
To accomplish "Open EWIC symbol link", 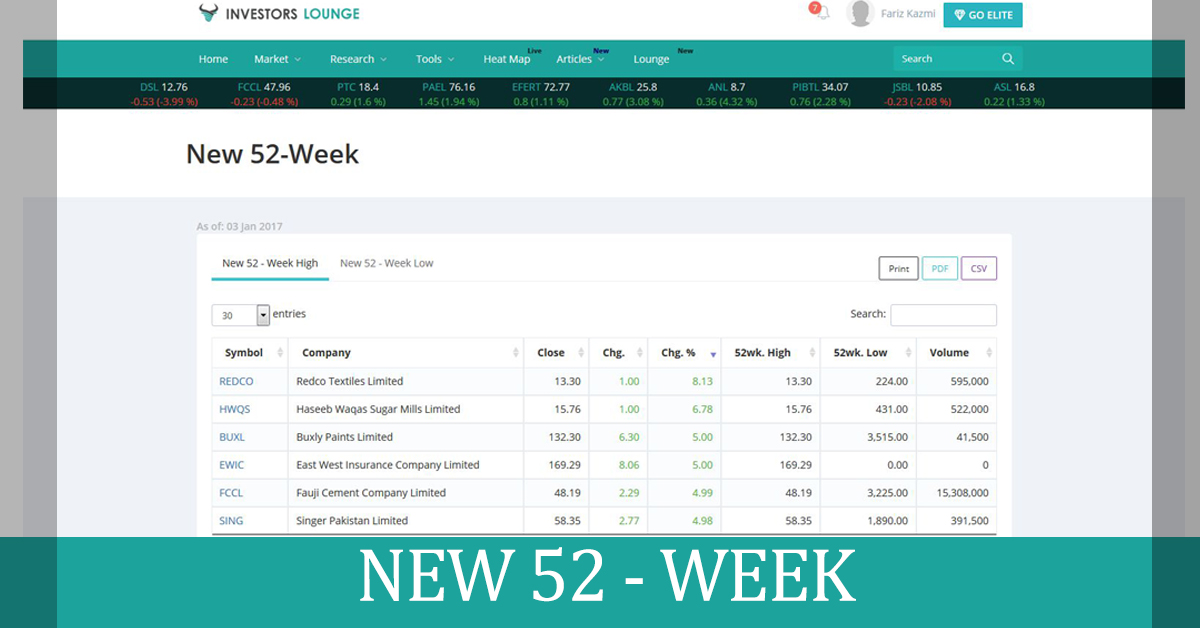I will tap(231, 465).
